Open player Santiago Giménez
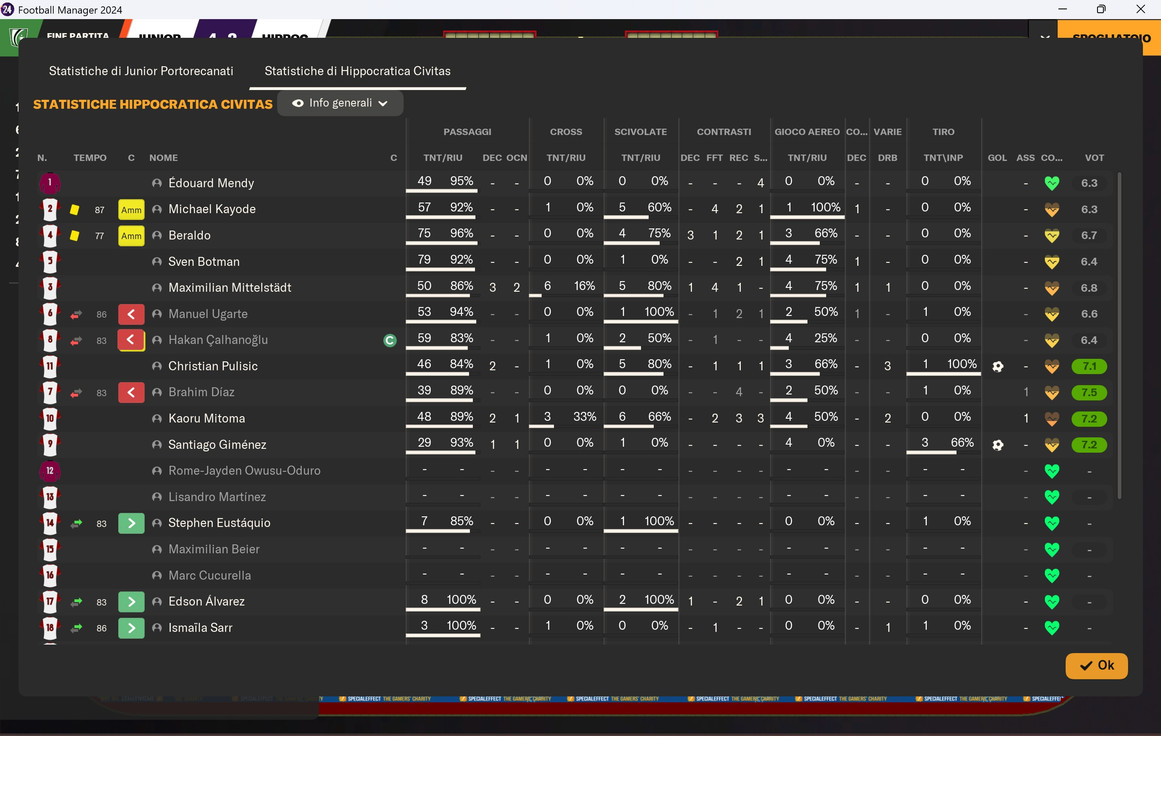This screenshot has height=800, width=1161. 217,444
